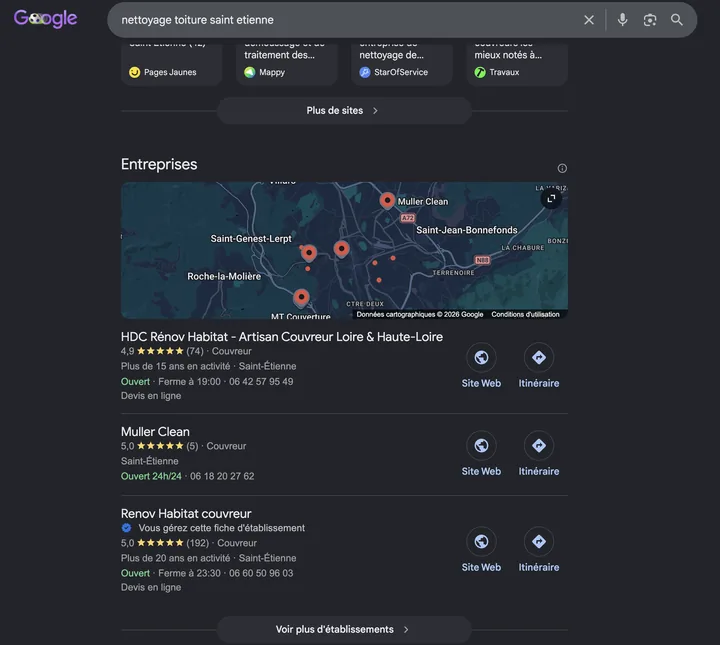Get Itinéraire for Muller Clean
Viewport: 720px width, 645px height.
coord(539,454)
